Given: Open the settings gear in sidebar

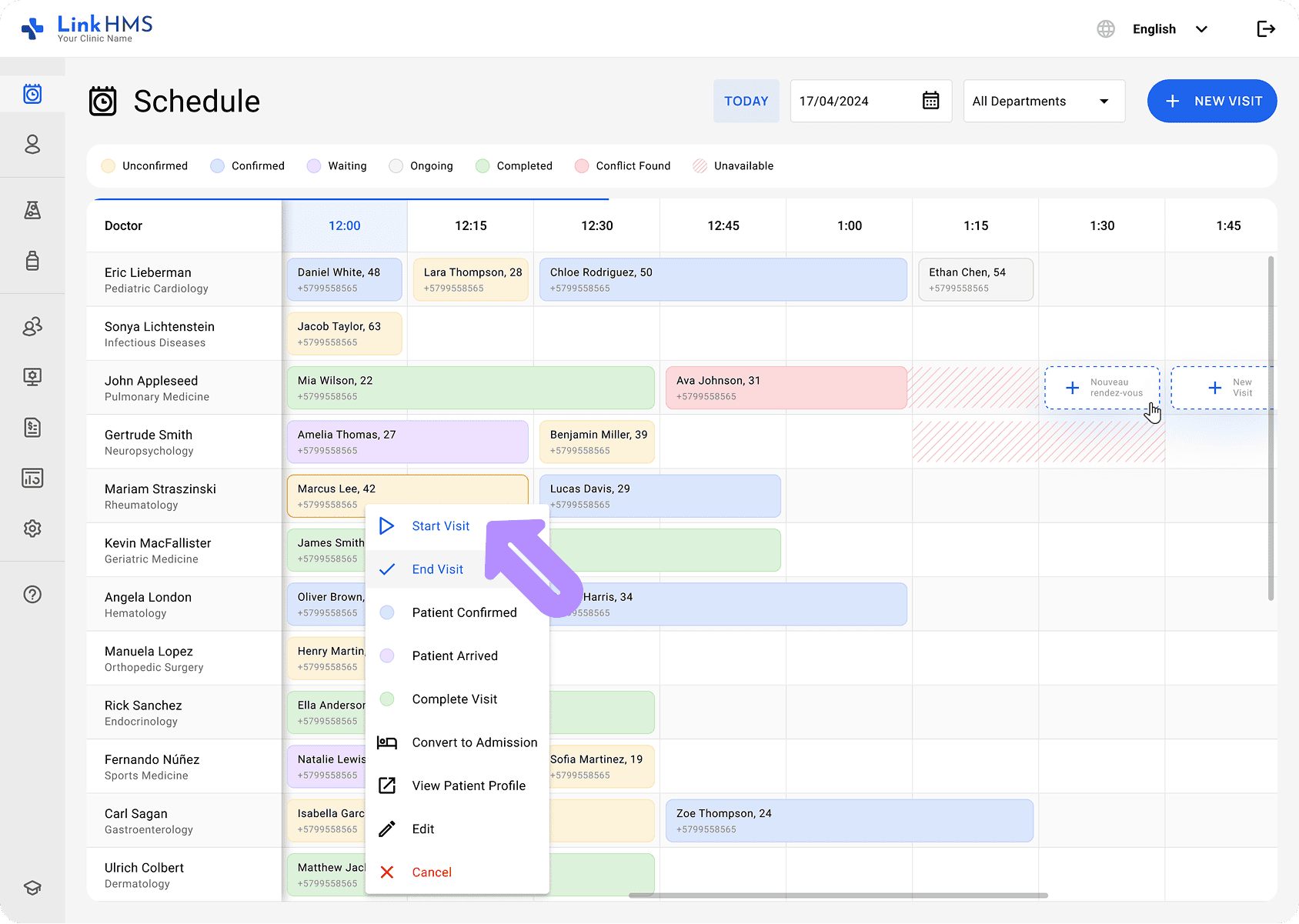Looking at the screenshot, I should [x=32, y=529].
